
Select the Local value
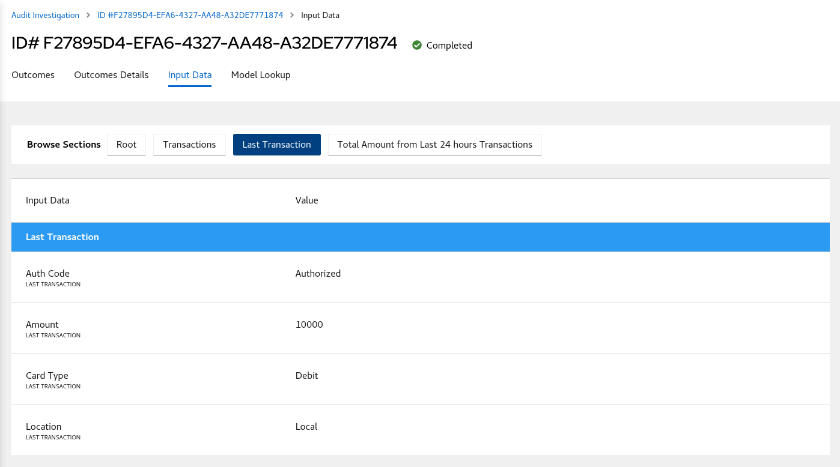pyautogui.click(x=306, y=427)
